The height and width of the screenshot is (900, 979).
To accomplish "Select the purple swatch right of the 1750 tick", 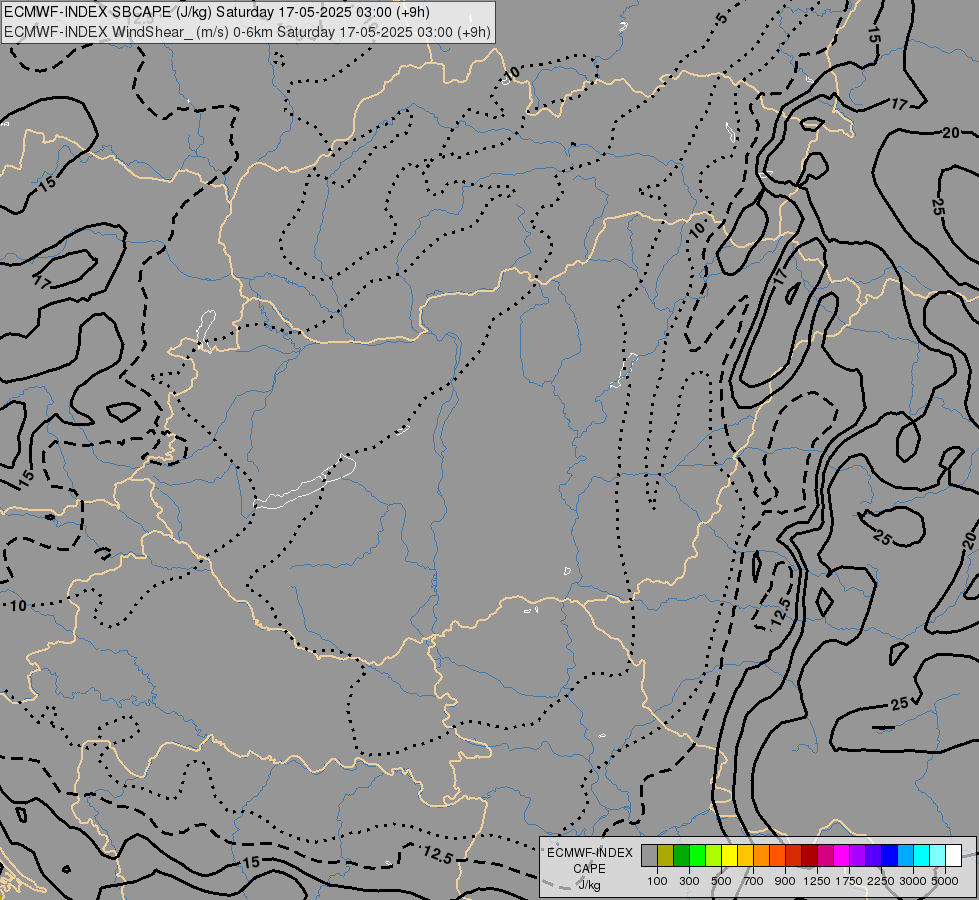I will 857,855.
